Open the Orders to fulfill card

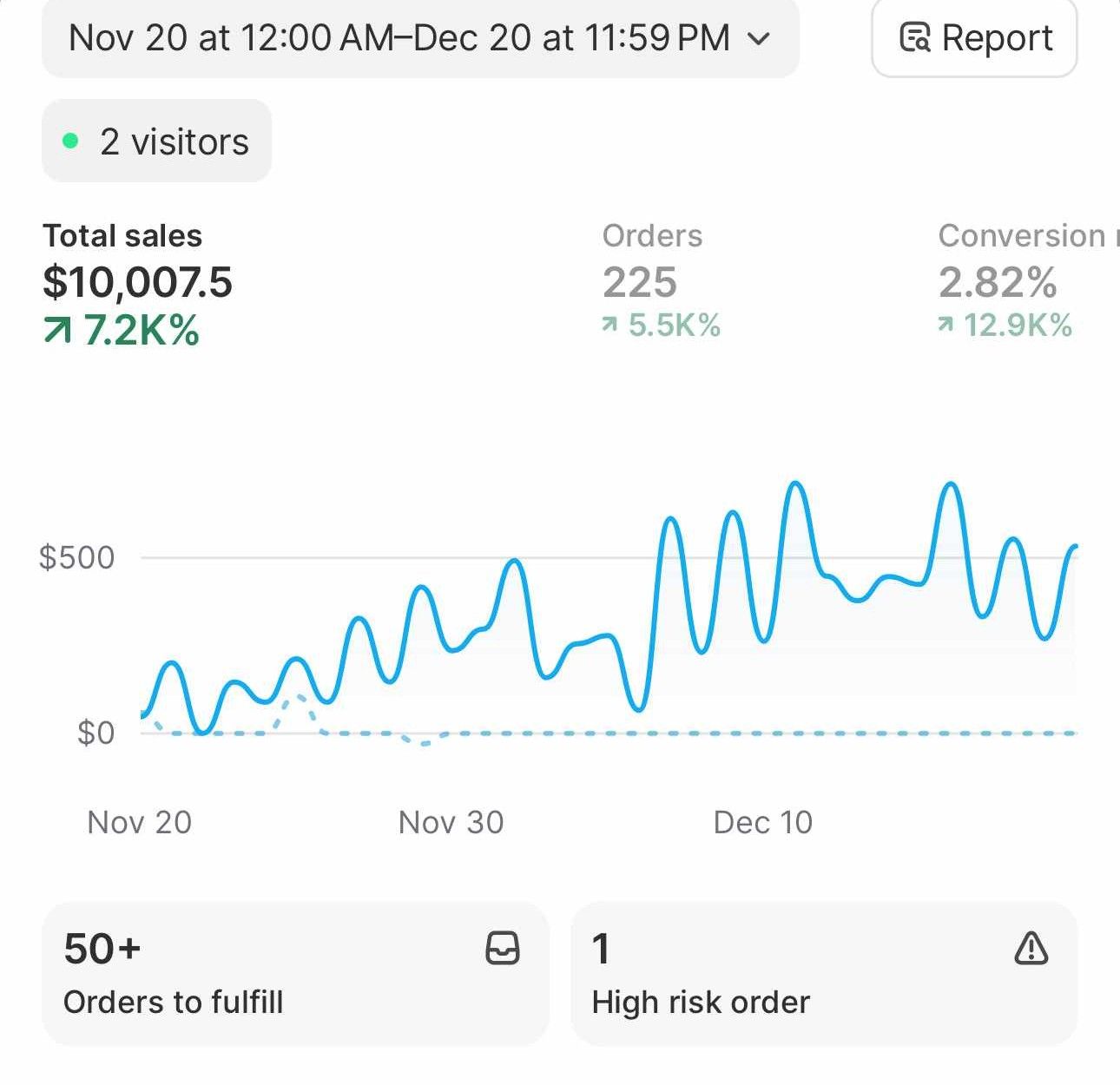point(295,973)
